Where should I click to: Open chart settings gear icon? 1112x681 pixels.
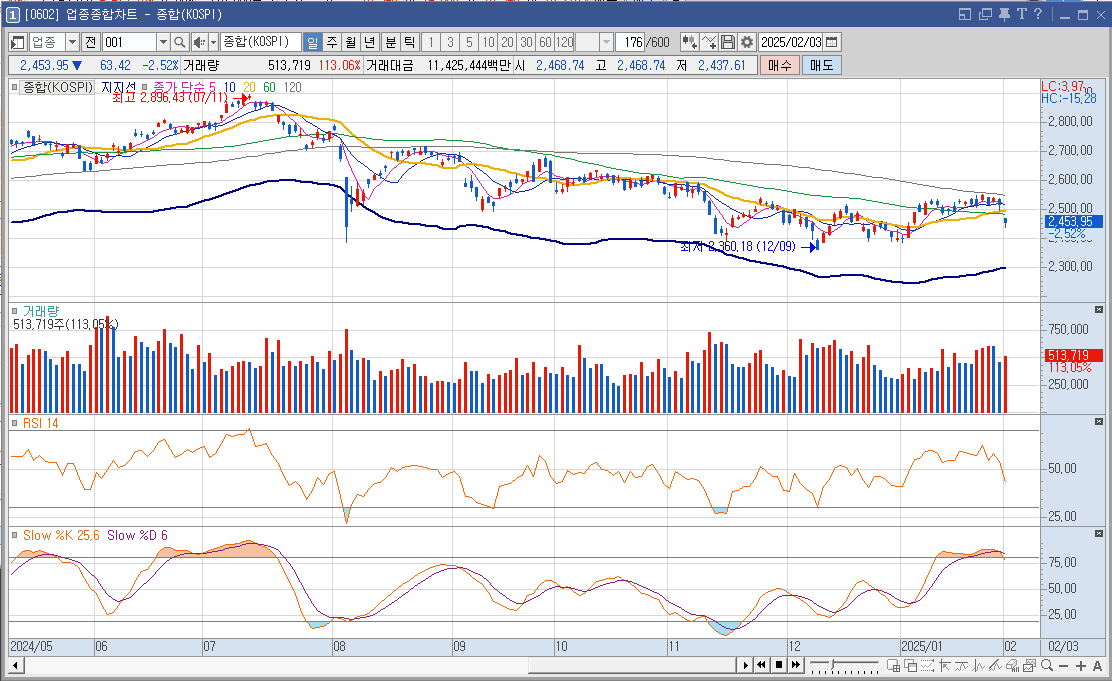[747, 43]
